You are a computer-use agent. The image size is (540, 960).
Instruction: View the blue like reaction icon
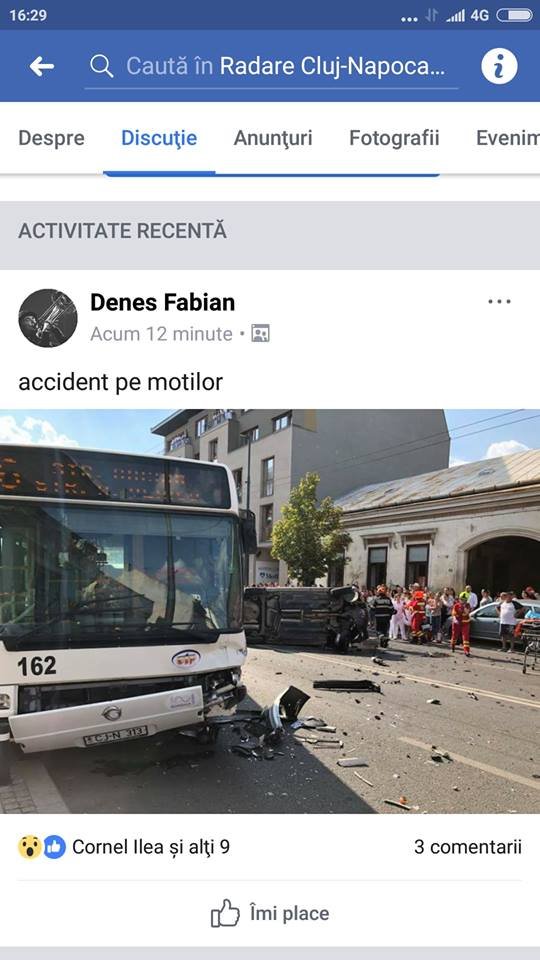(54, 847)
